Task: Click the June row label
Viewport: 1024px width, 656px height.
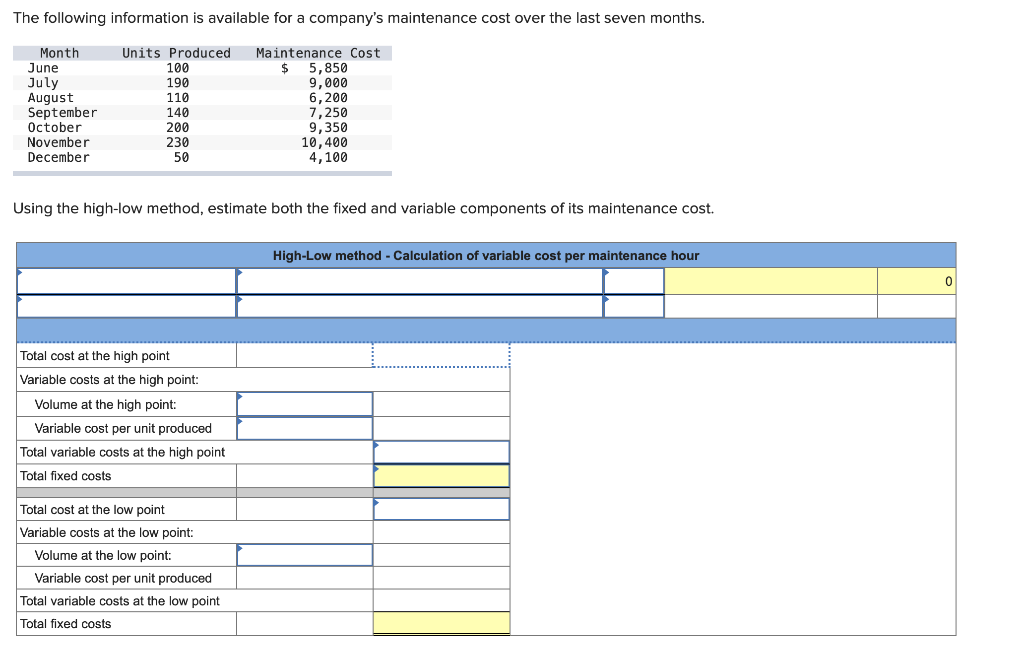Action: click(x=43, y=68)
